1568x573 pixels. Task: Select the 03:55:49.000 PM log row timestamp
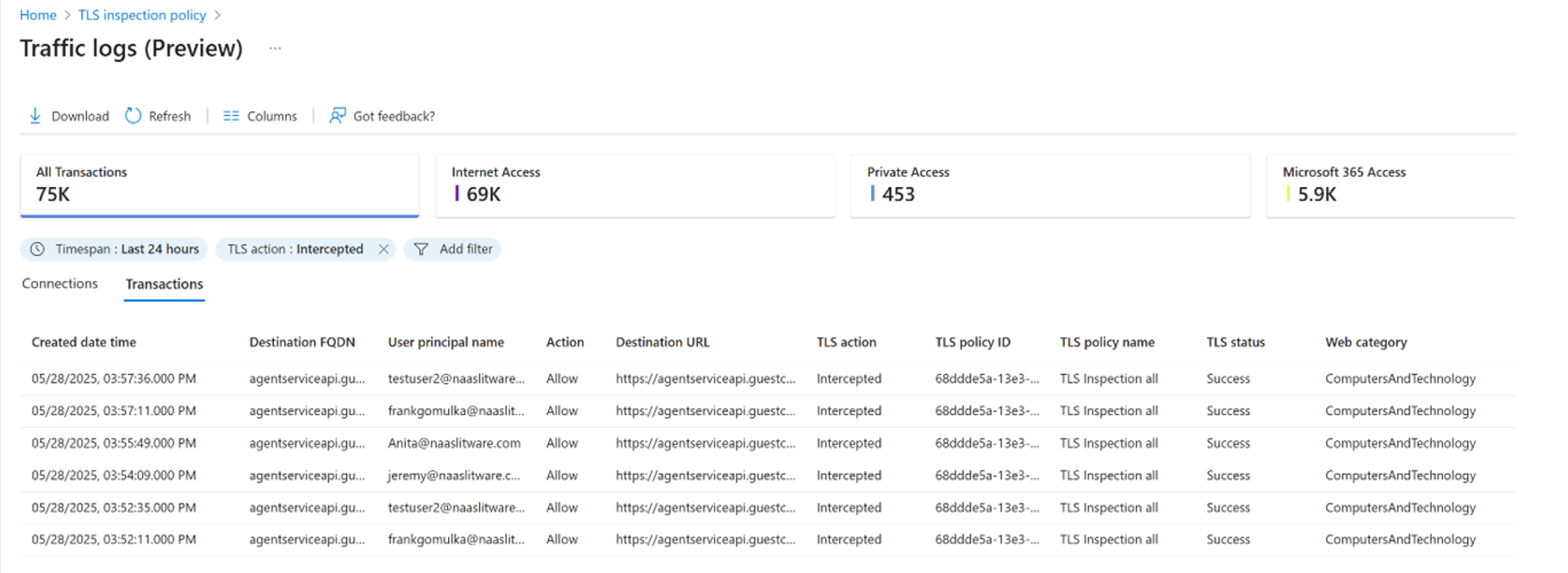114,443
